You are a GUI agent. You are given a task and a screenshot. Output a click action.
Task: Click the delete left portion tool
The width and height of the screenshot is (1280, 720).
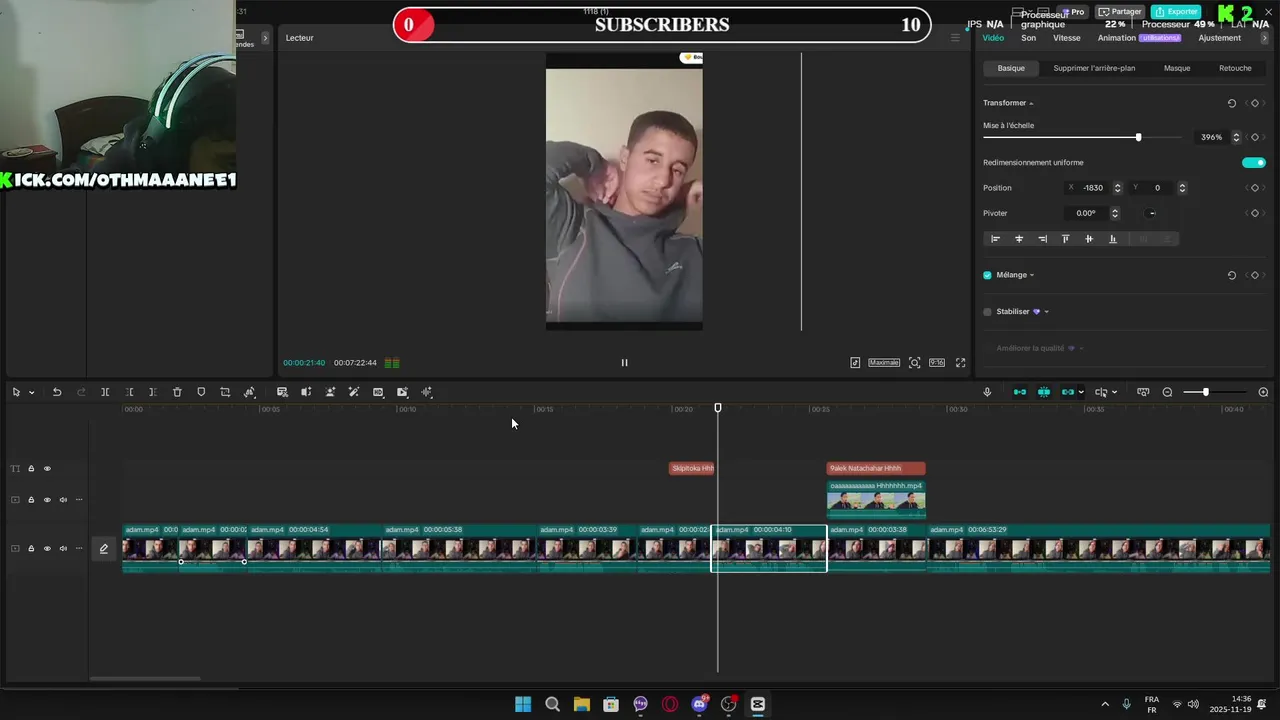(x=130, y=392)
